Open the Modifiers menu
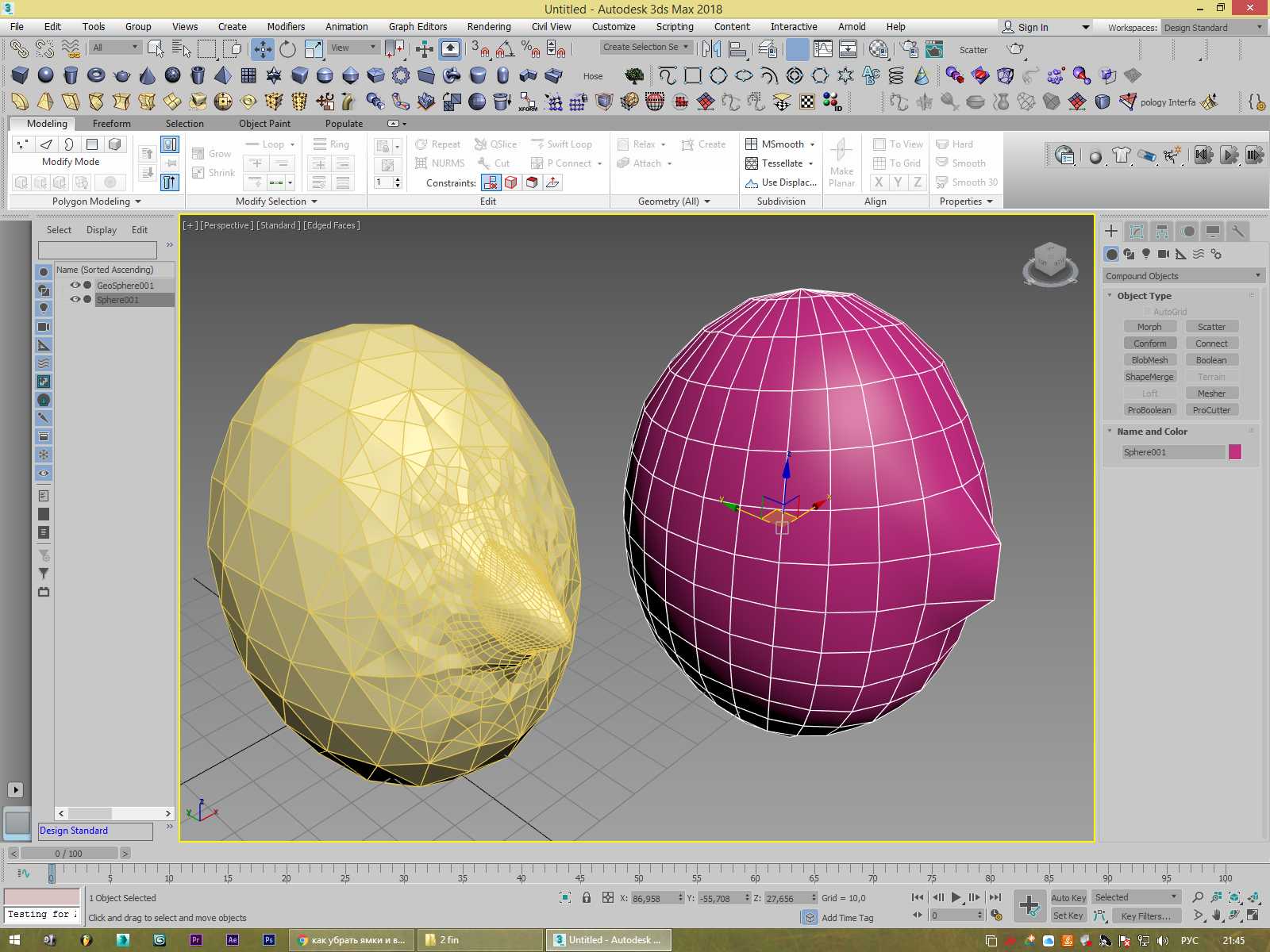Screen dimensions: 1270x952 (x=286, y=26)
